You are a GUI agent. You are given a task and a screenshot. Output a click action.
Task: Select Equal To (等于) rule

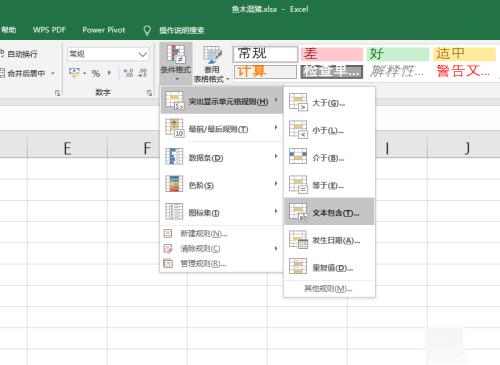329,185
